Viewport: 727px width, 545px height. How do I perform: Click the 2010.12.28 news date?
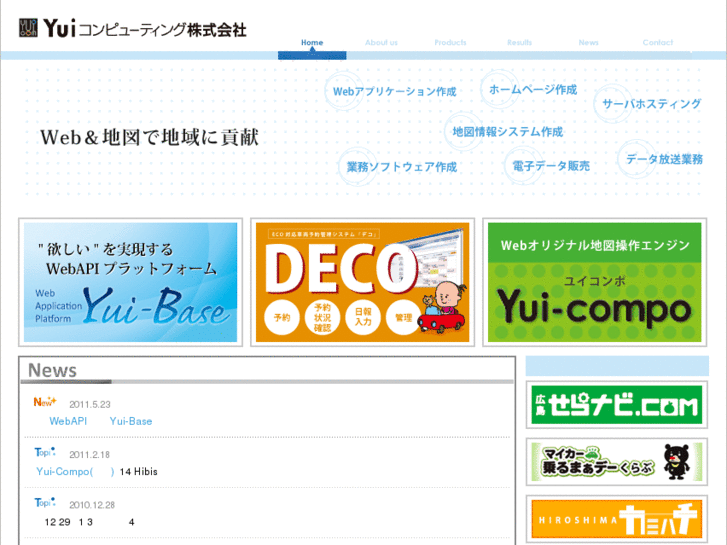tap(92, 505)
